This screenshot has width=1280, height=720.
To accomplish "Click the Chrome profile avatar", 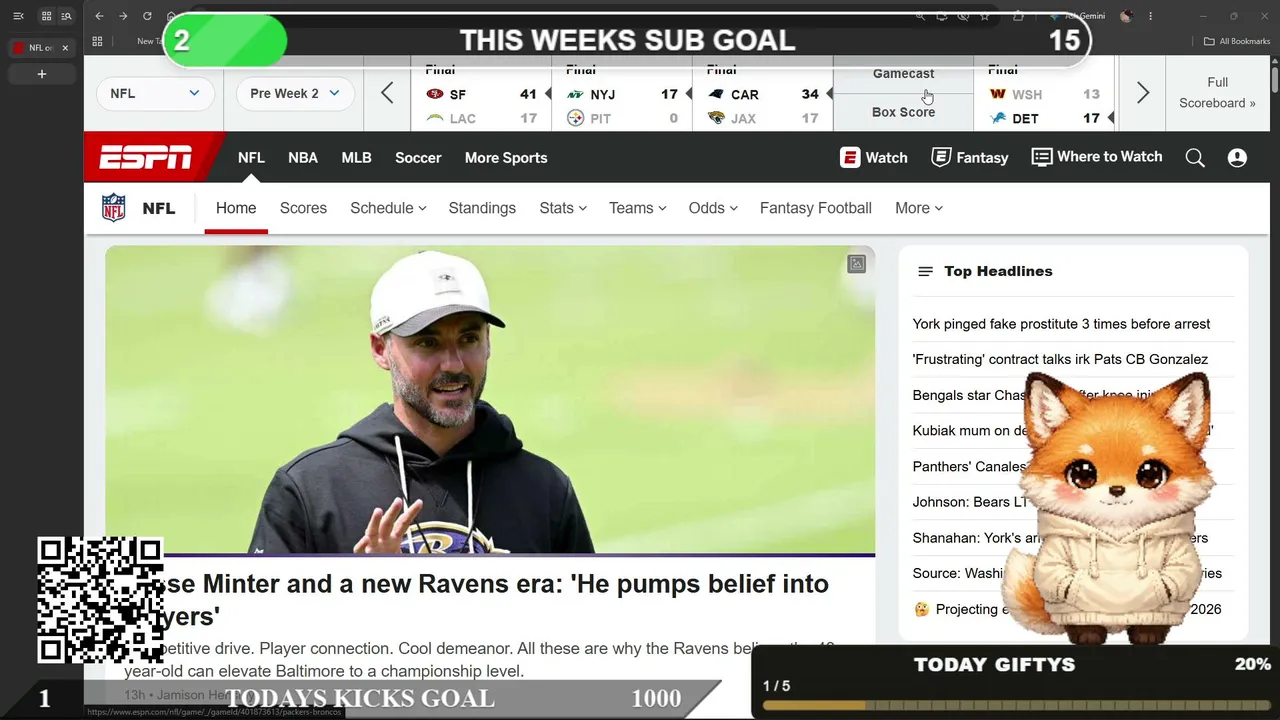I will (1127, 16).
